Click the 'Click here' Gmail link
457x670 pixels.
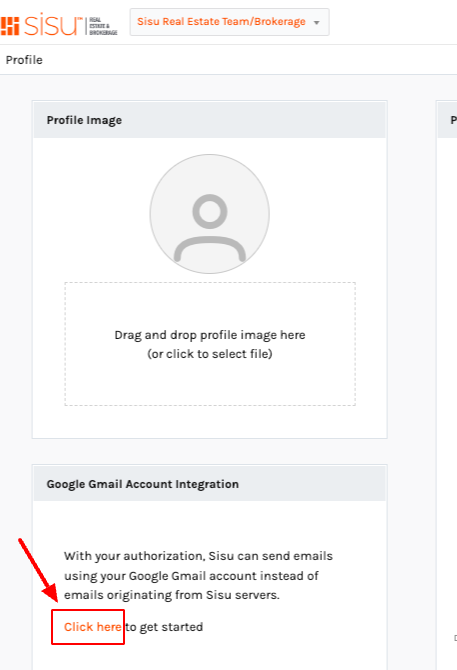pyautogui.click(x=93, y=627)
